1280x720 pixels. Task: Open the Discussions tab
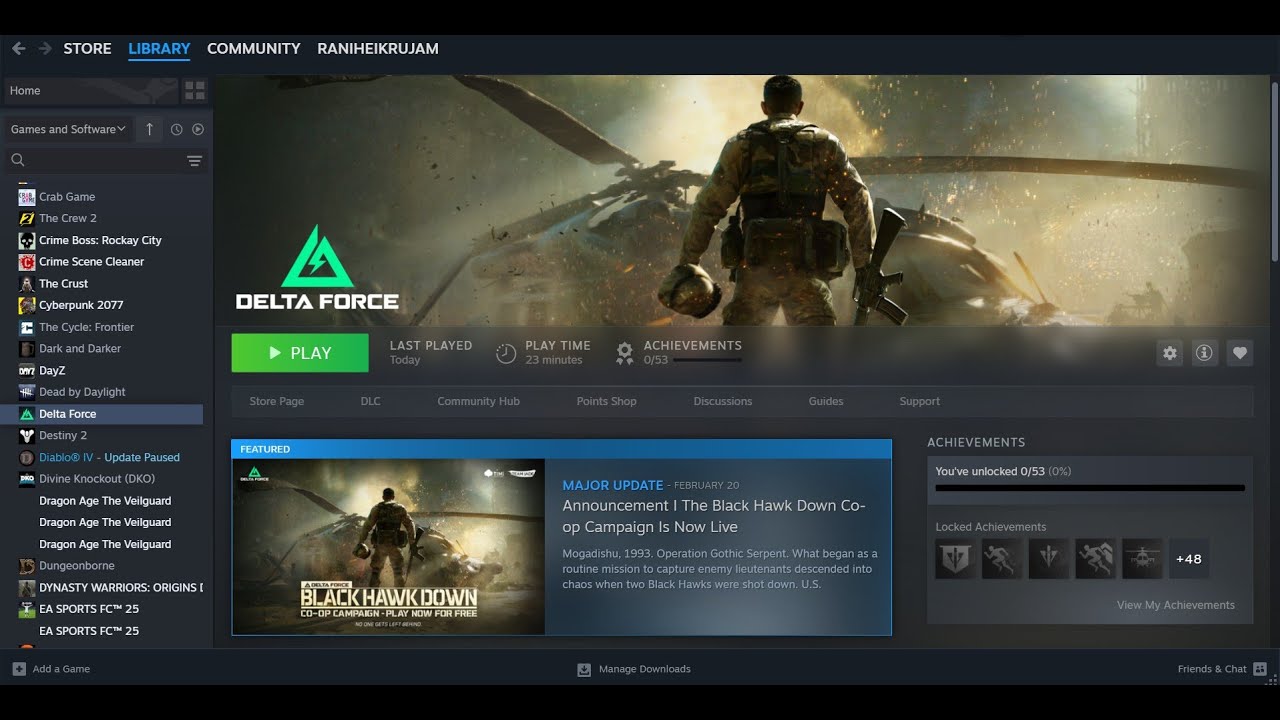(x=723, y=401)
